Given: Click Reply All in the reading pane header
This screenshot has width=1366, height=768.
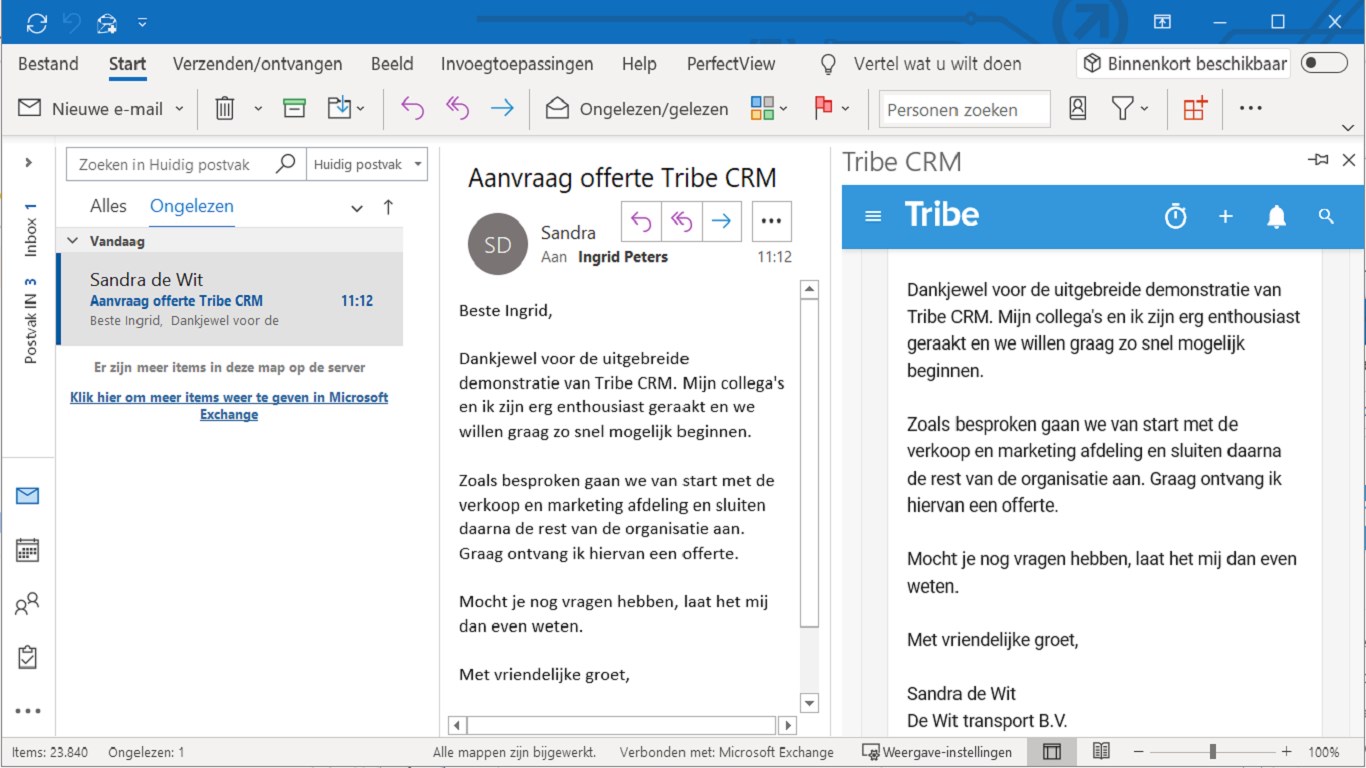Looking at the screenshot, I should (682, 222).
